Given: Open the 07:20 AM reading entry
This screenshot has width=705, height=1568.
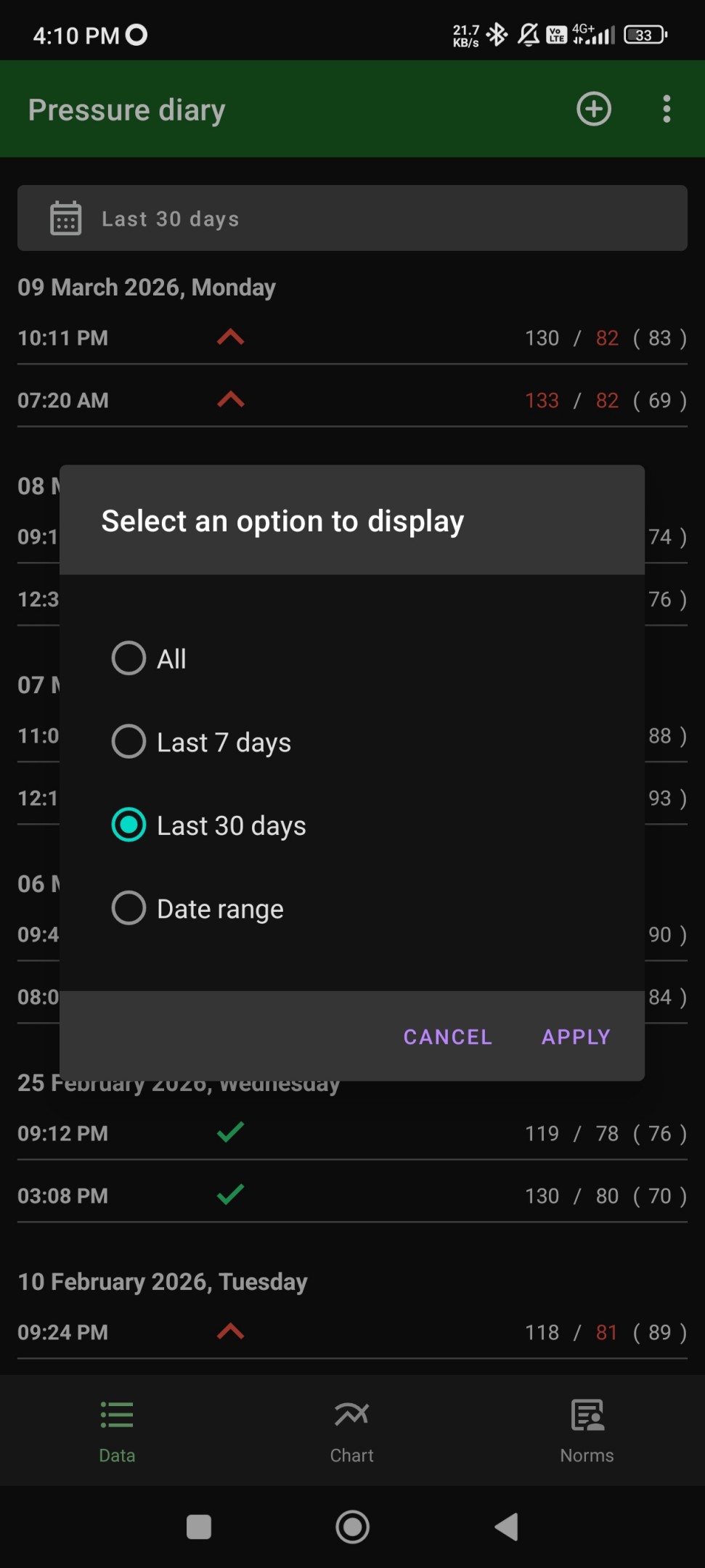Looking at the screenshot, I should [x=352, y=401].
